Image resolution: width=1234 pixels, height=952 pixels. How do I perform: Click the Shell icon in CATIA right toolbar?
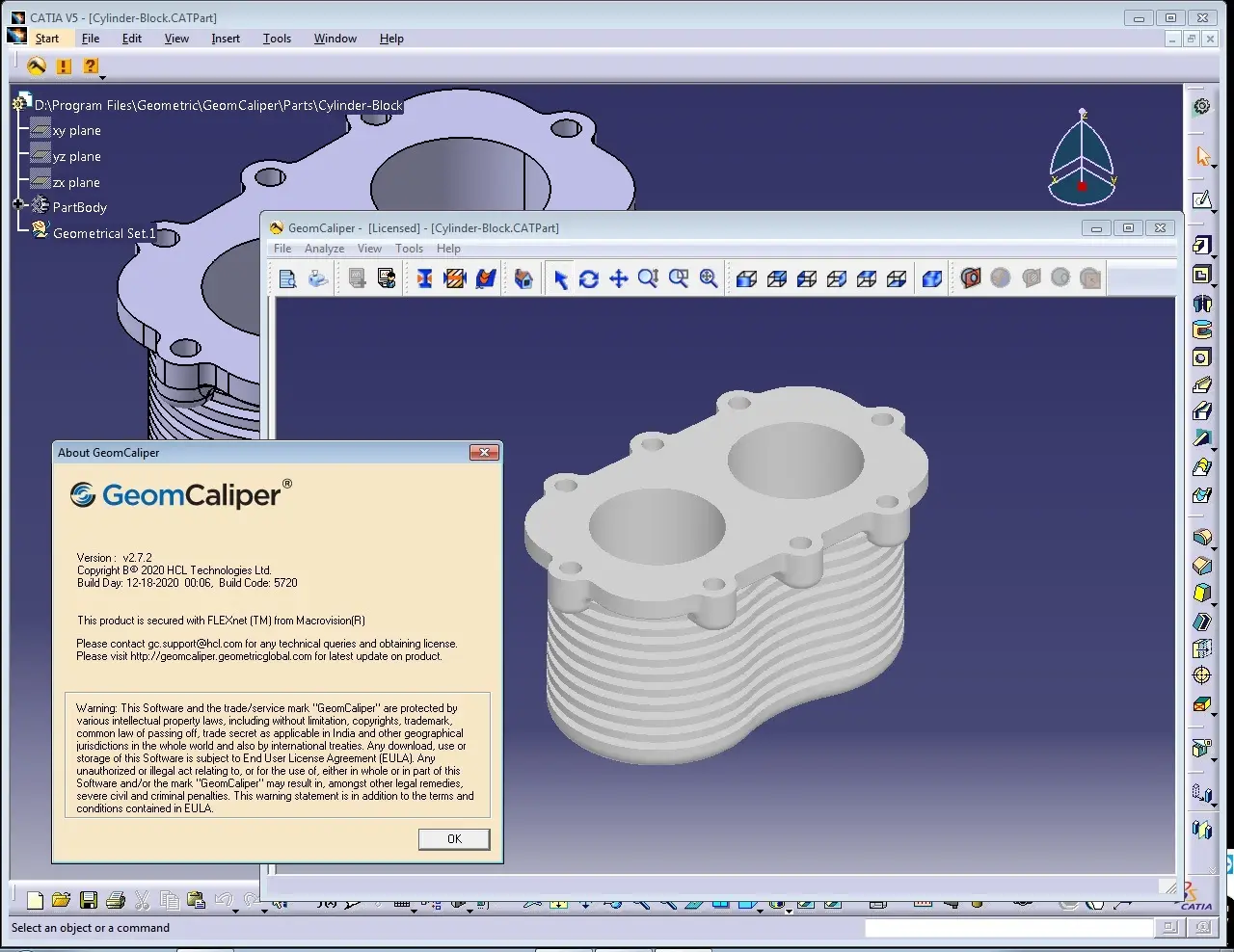1201,621
